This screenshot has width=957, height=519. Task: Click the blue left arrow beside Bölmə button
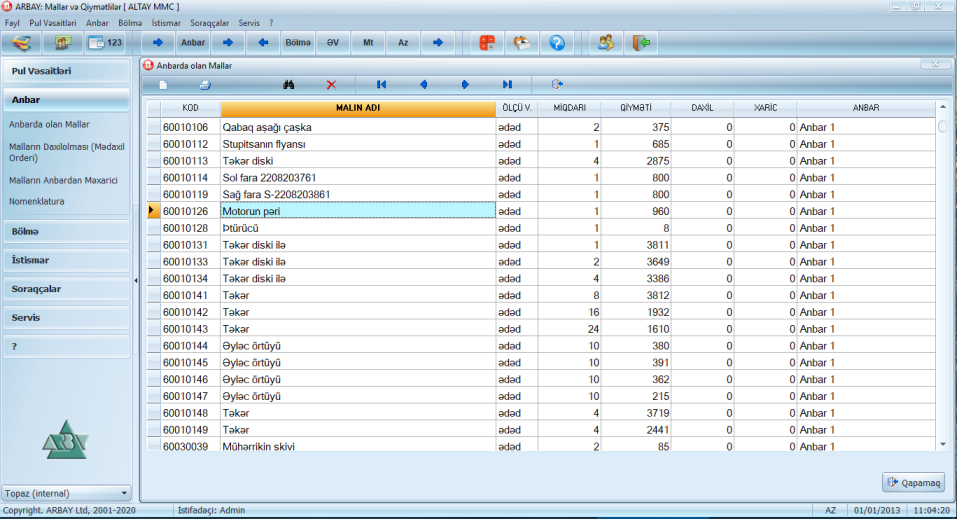pyautogui.click(x=263, y=43)
